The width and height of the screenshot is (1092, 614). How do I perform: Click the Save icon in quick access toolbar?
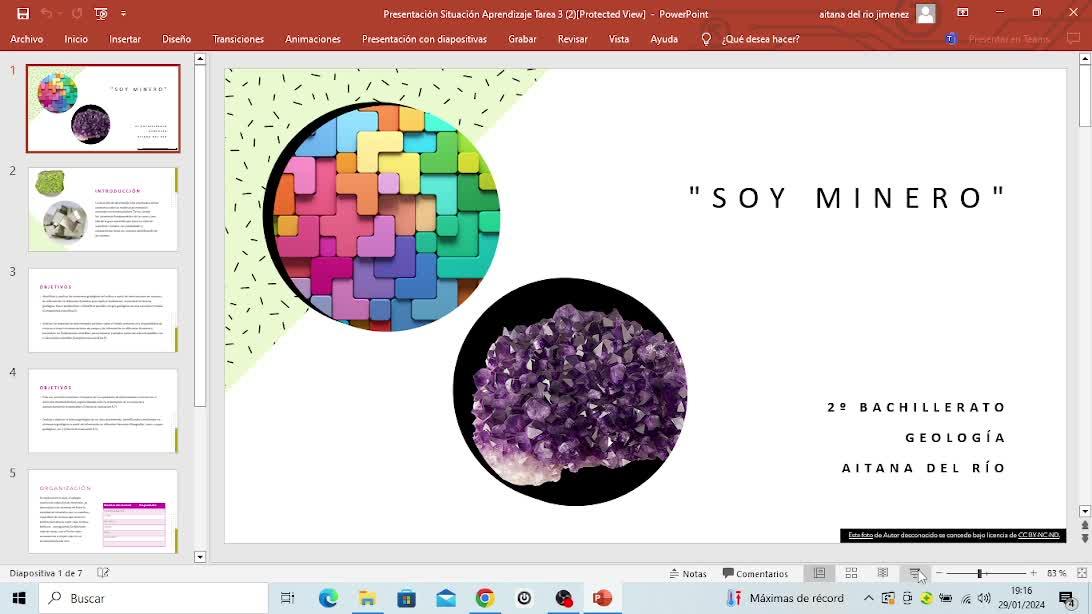coord(23,13)
